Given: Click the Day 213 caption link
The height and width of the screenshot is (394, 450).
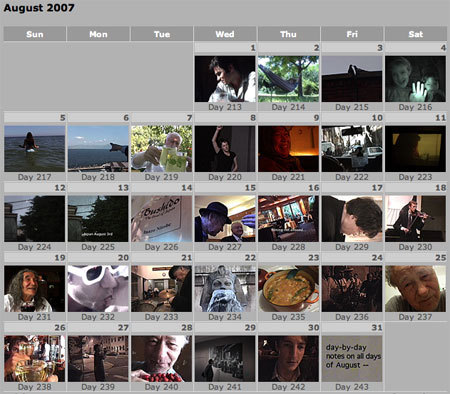Looking at the screenshot, I should coord(225,107).
